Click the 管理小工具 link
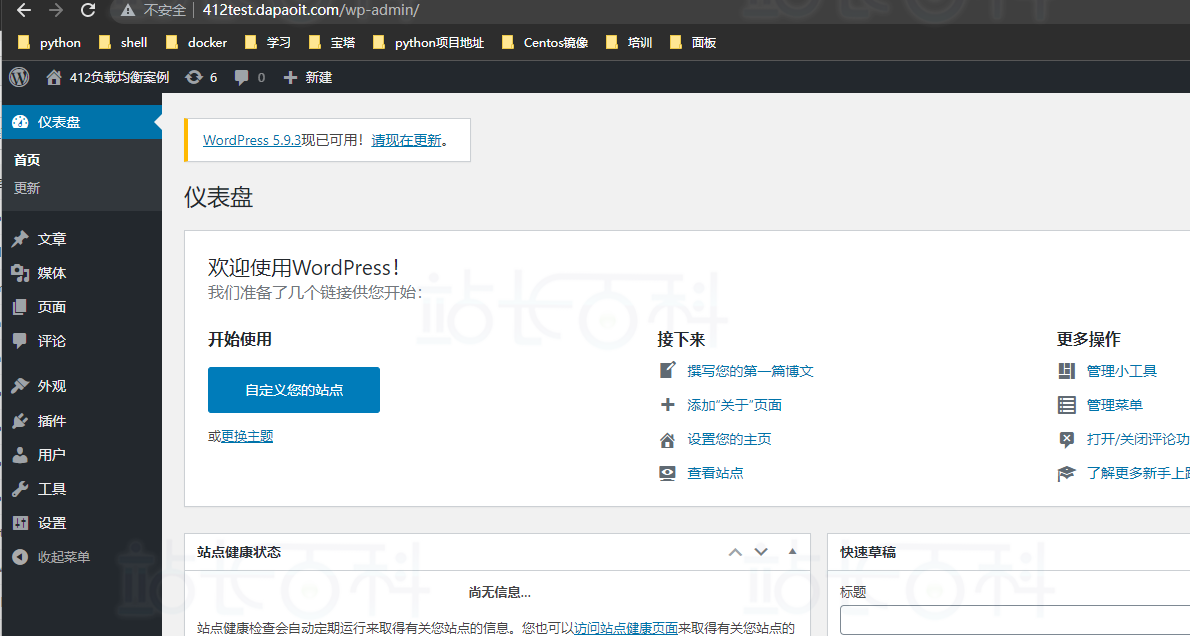 1122,371
